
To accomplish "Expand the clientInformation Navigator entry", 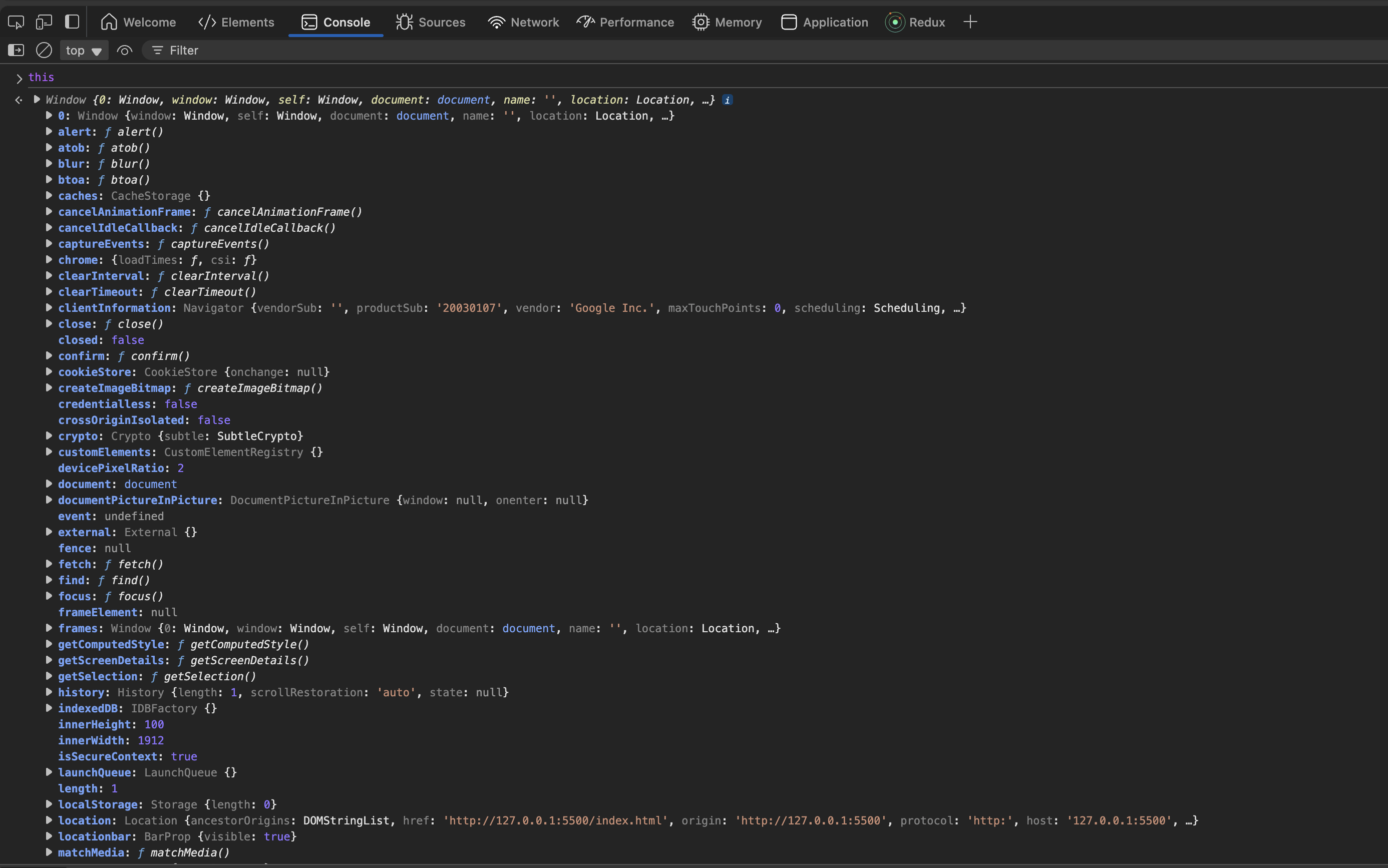I will click(49, 308).
